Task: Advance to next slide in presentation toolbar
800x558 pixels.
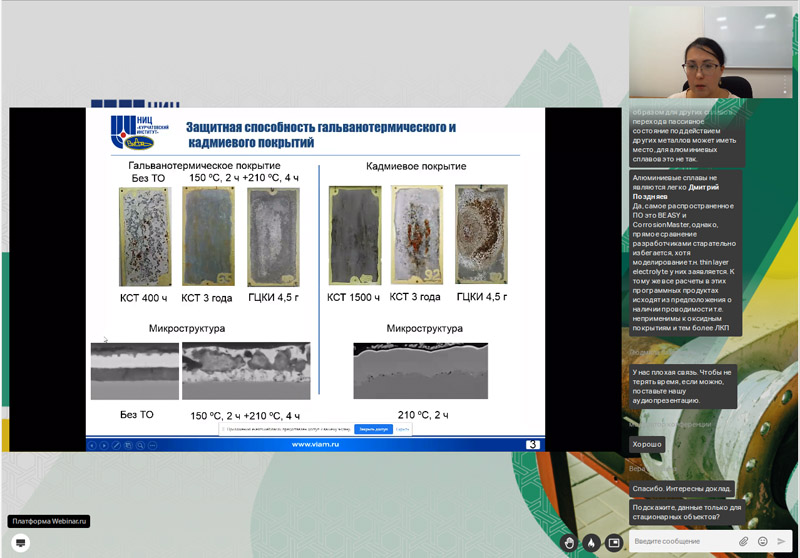Action: [104, 445]
